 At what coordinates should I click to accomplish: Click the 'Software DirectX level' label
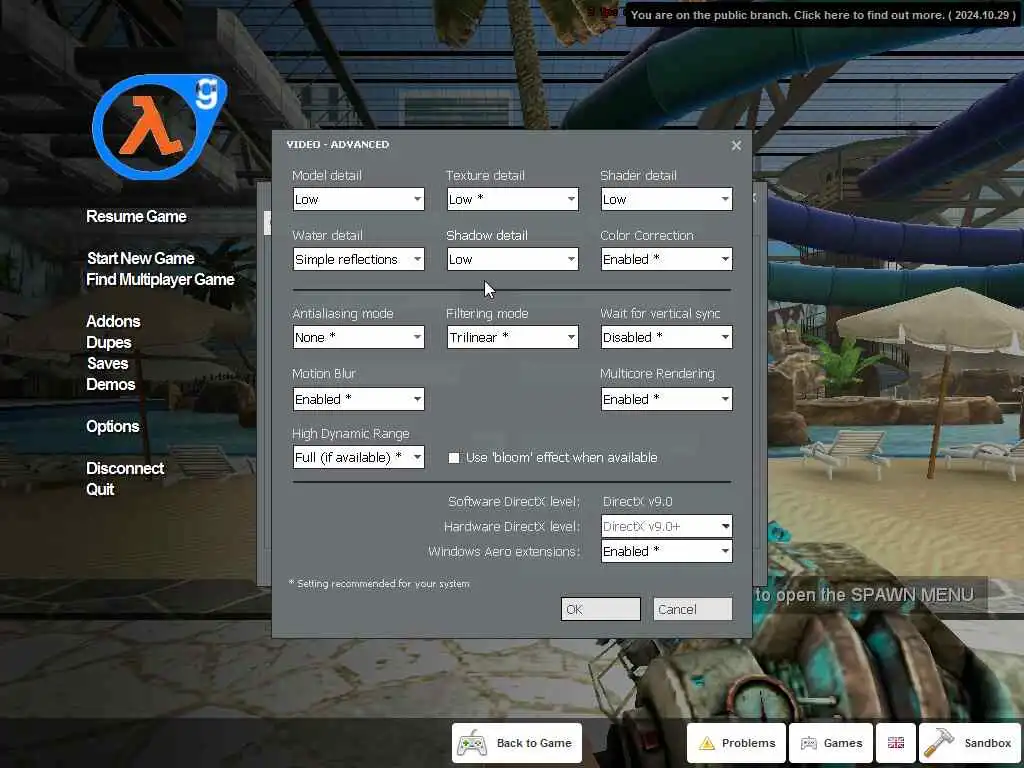pyautogui.click(x=514, y=502)
